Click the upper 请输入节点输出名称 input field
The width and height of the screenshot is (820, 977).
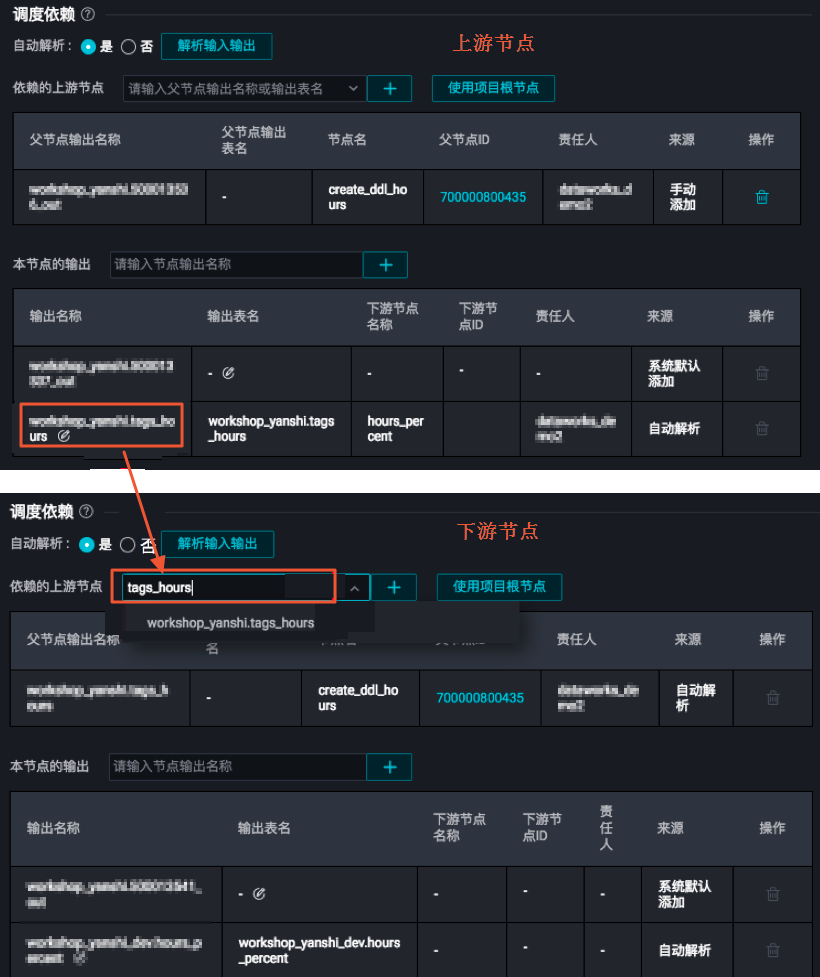pos(237,265)
